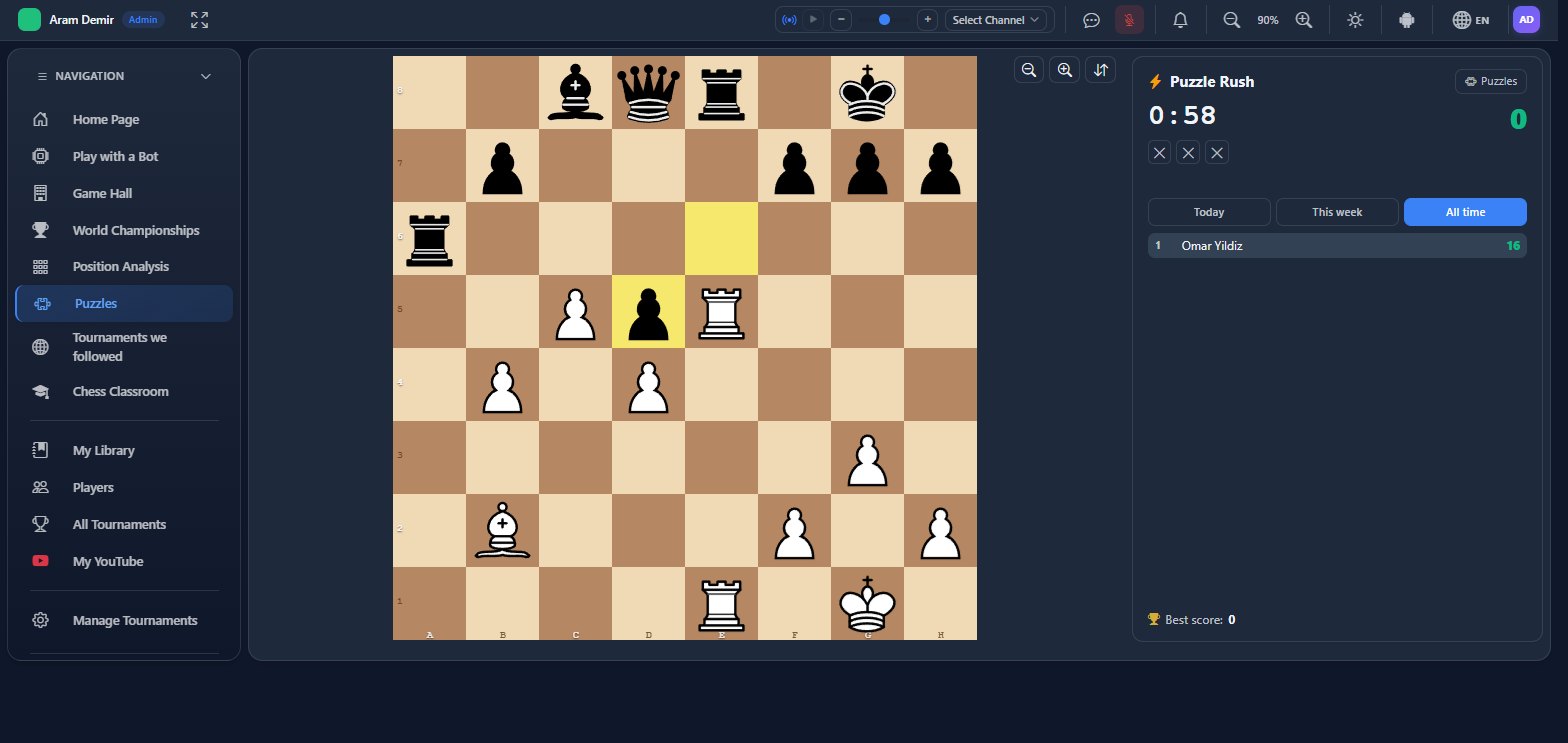
Task: Go to the Game Hall
Action: [124, 194]
